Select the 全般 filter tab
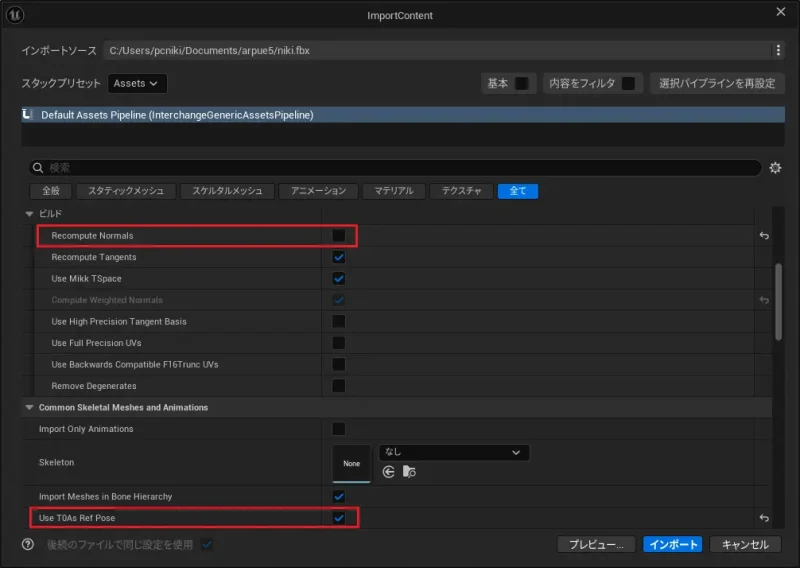This screenshot has height=568, width=800. pos(51,191)
